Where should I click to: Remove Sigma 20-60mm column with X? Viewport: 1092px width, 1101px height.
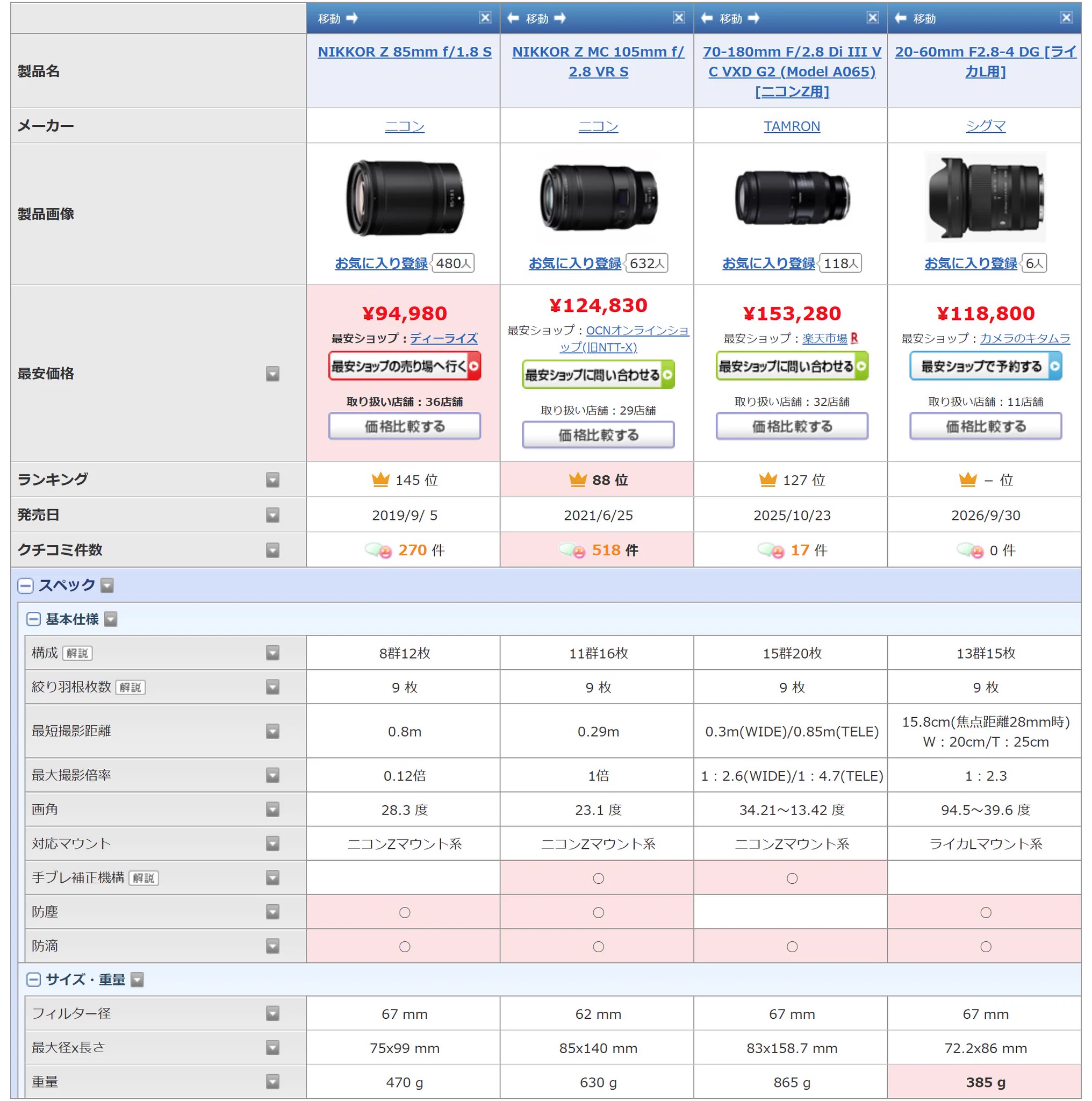tap(1066, 18)
